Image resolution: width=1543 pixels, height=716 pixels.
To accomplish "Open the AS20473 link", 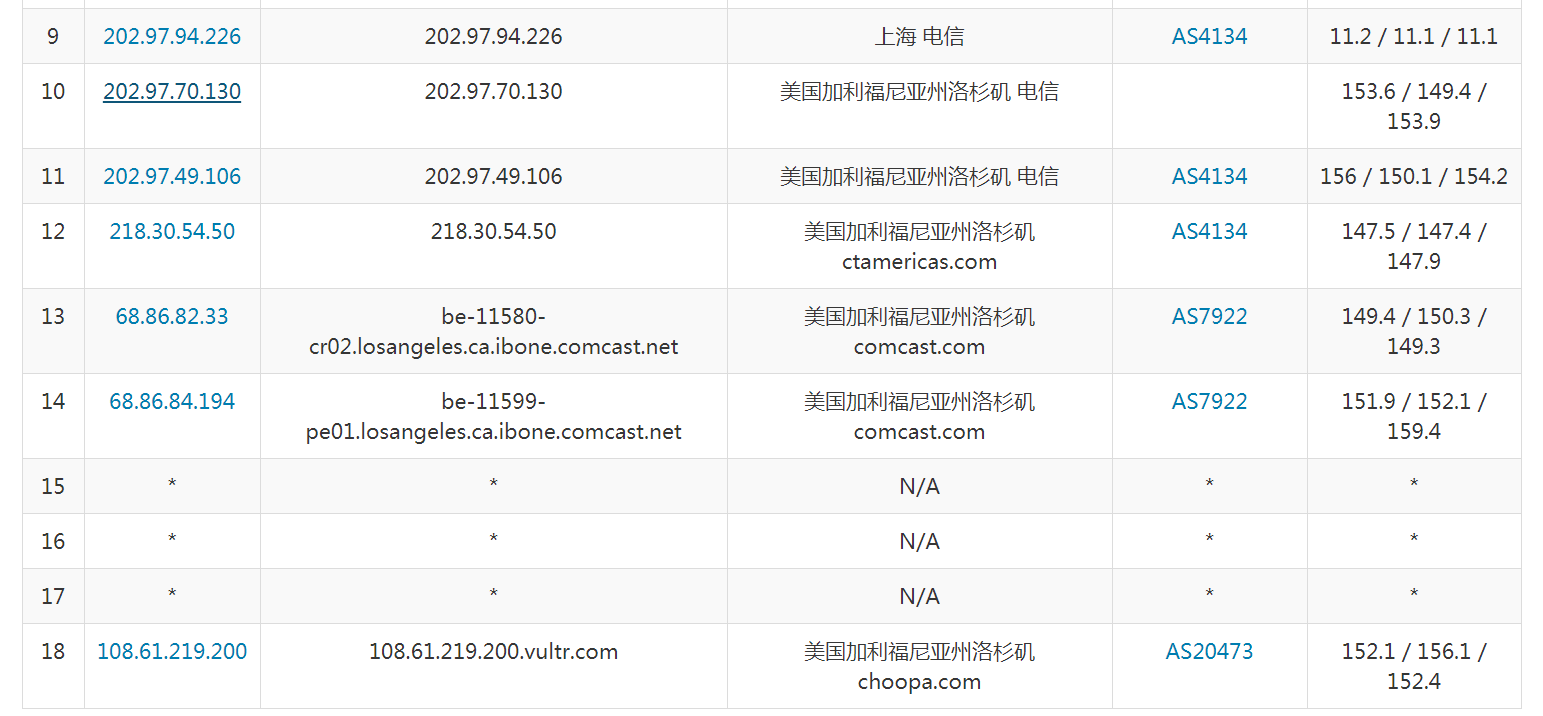I will (x=1209, y=652).
